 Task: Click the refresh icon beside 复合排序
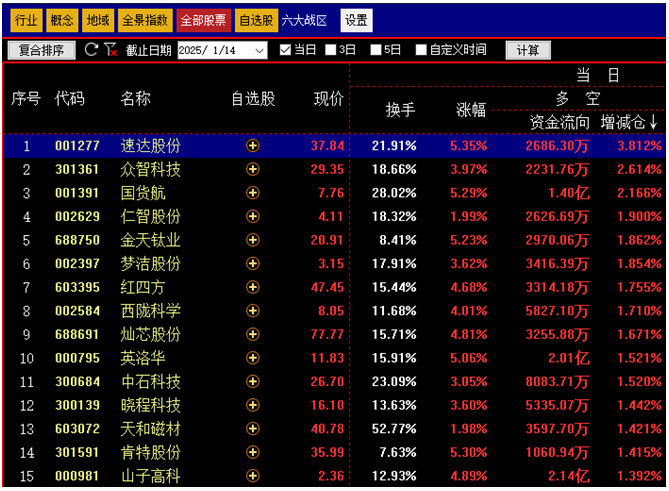click(91, 50)
